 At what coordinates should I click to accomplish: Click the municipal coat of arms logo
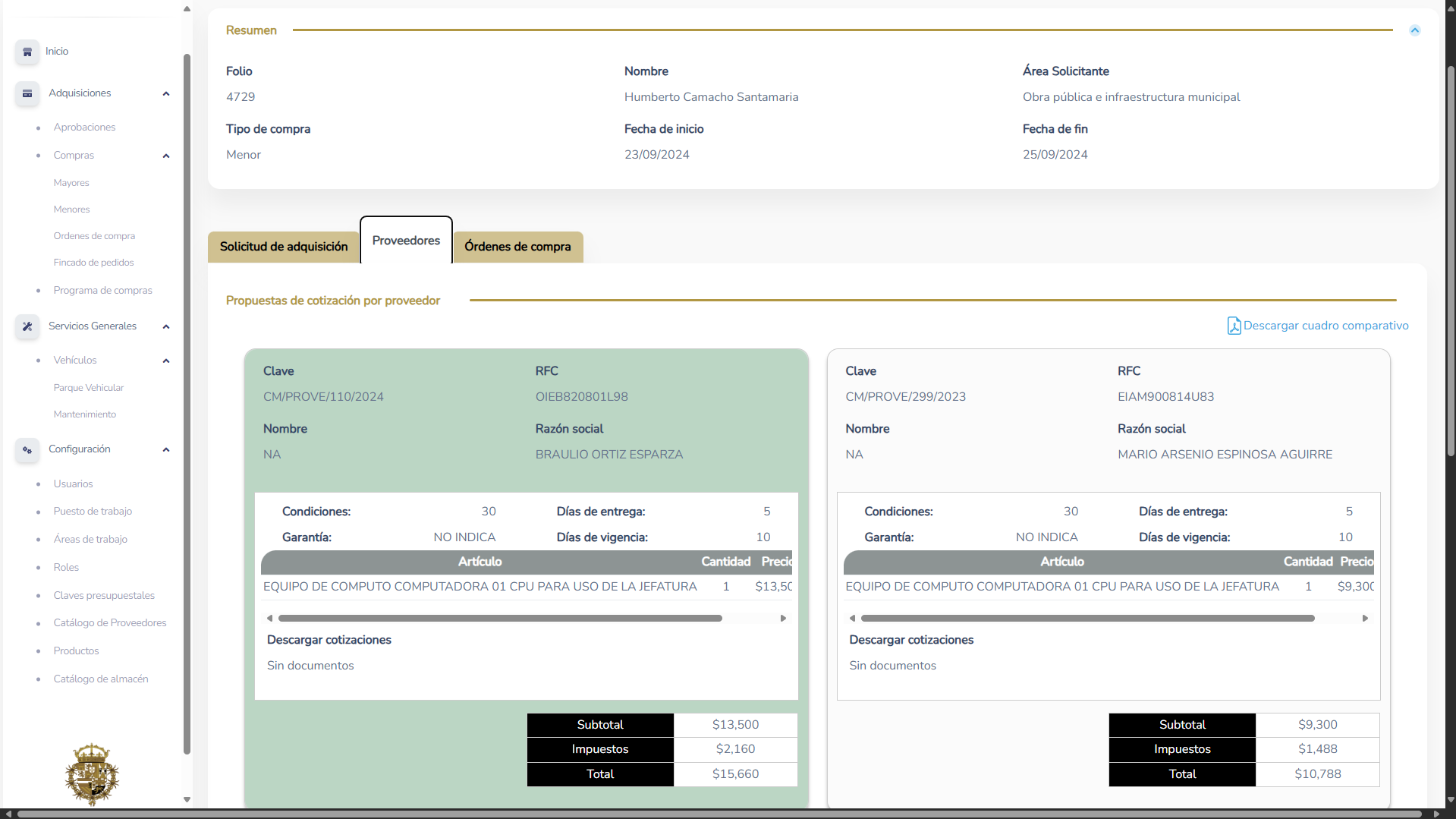[x=92, y=773]
